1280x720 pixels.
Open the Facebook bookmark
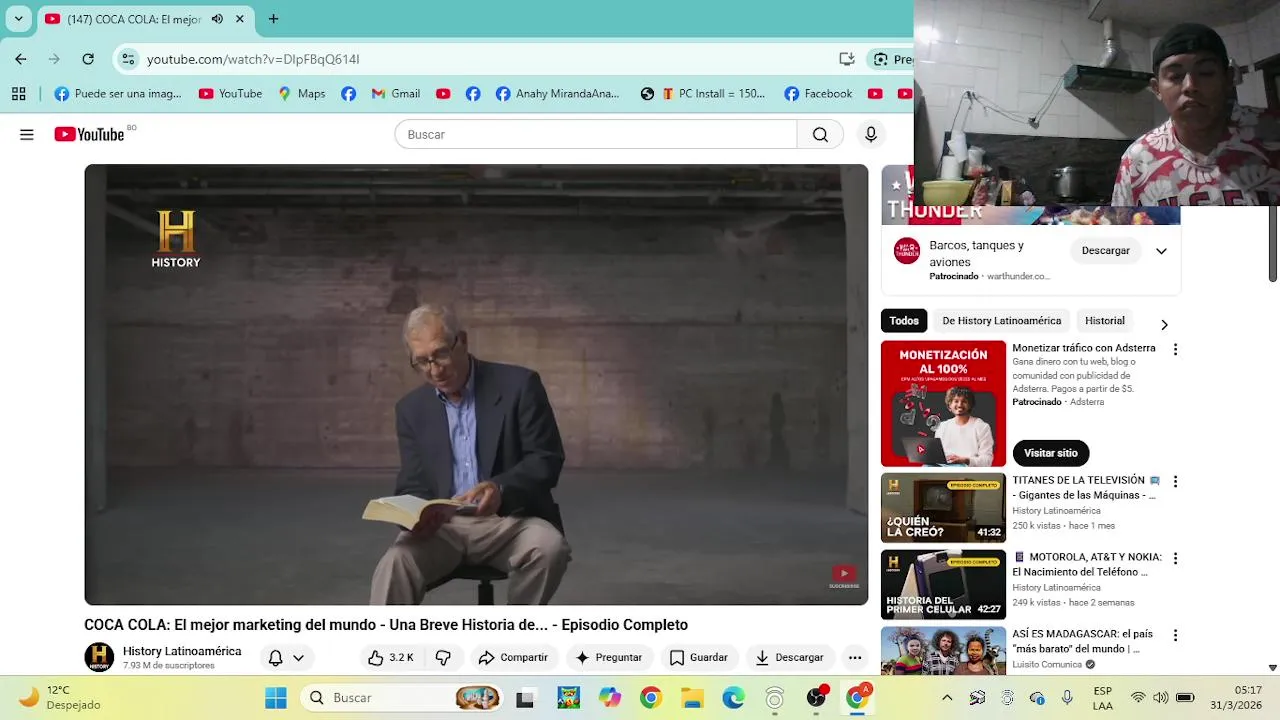point(818,93)
